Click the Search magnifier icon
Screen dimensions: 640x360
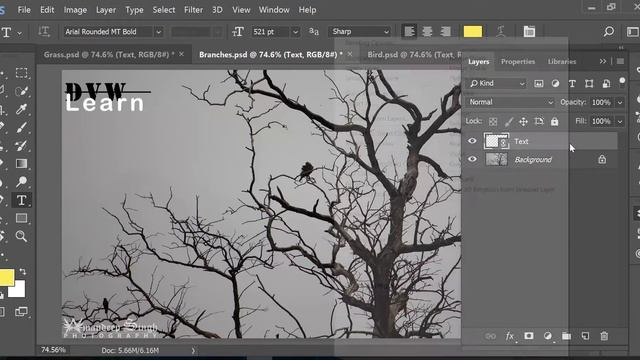(x=609, y=31)
